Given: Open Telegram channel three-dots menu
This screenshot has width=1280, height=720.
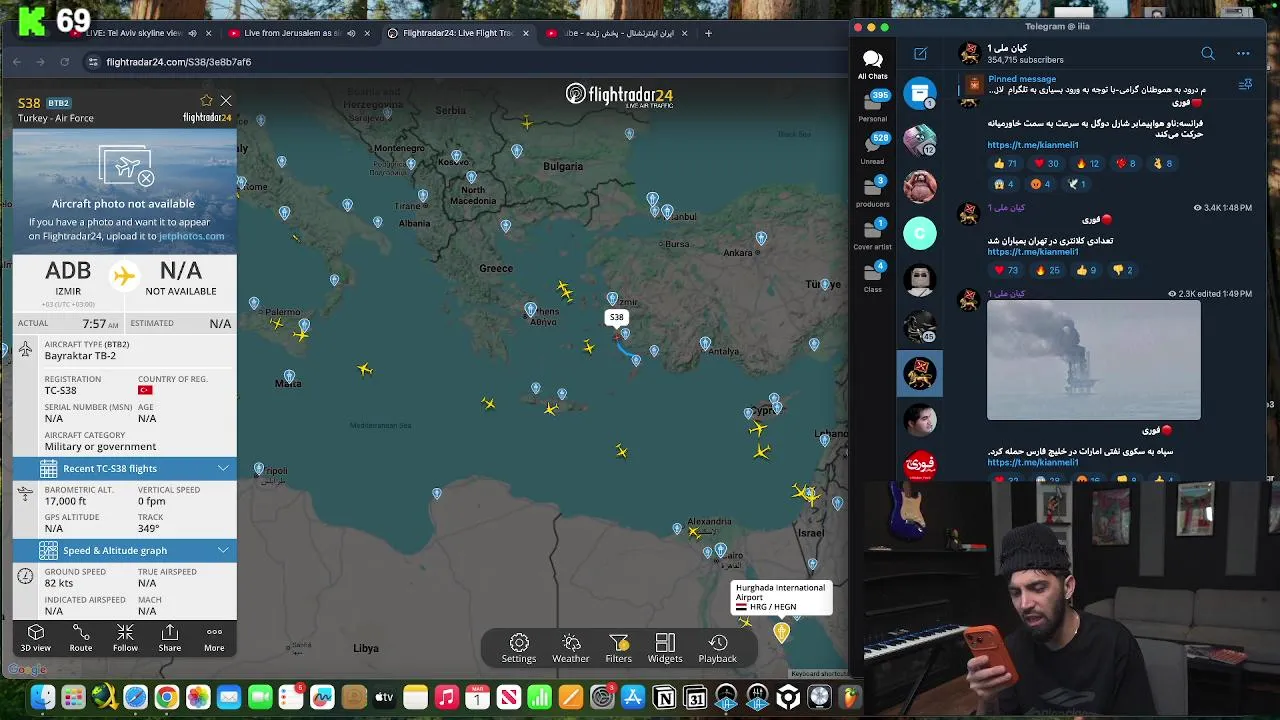Looking at the screenshot, I should pyautogui.click(x=1243, y=54).
